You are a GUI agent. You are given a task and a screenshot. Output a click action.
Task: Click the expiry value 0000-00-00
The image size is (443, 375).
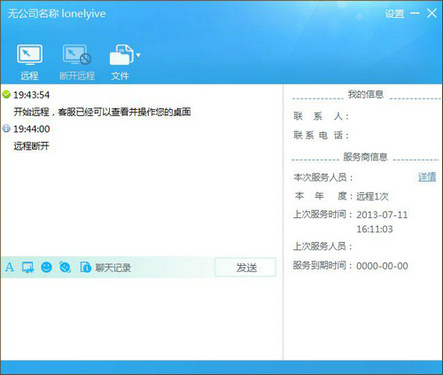click(x=382, y=266)
